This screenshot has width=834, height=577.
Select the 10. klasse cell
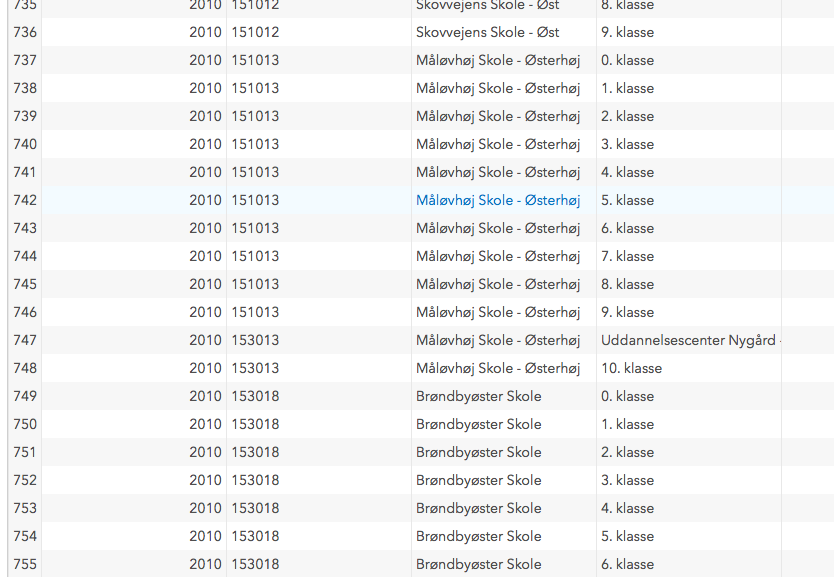[631, 368]
